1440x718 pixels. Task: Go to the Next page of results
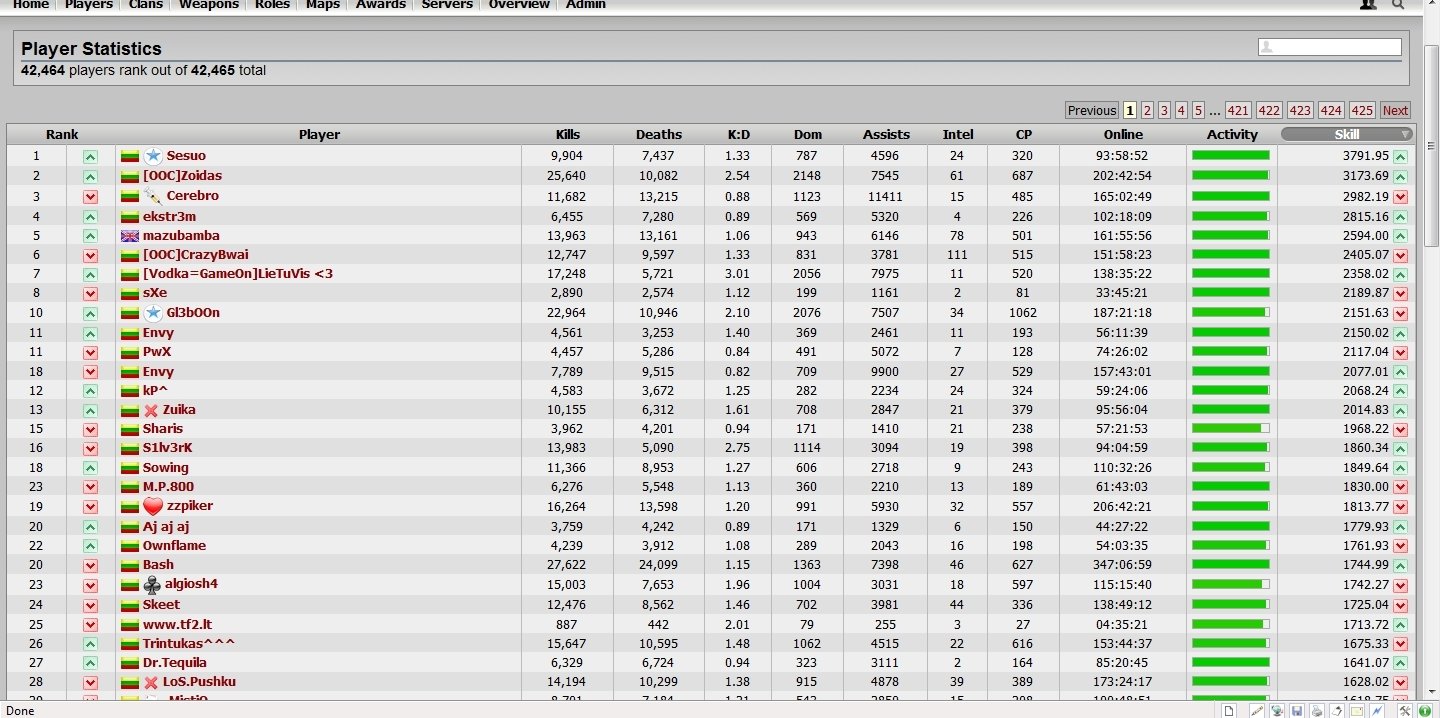coord(1395,111)
